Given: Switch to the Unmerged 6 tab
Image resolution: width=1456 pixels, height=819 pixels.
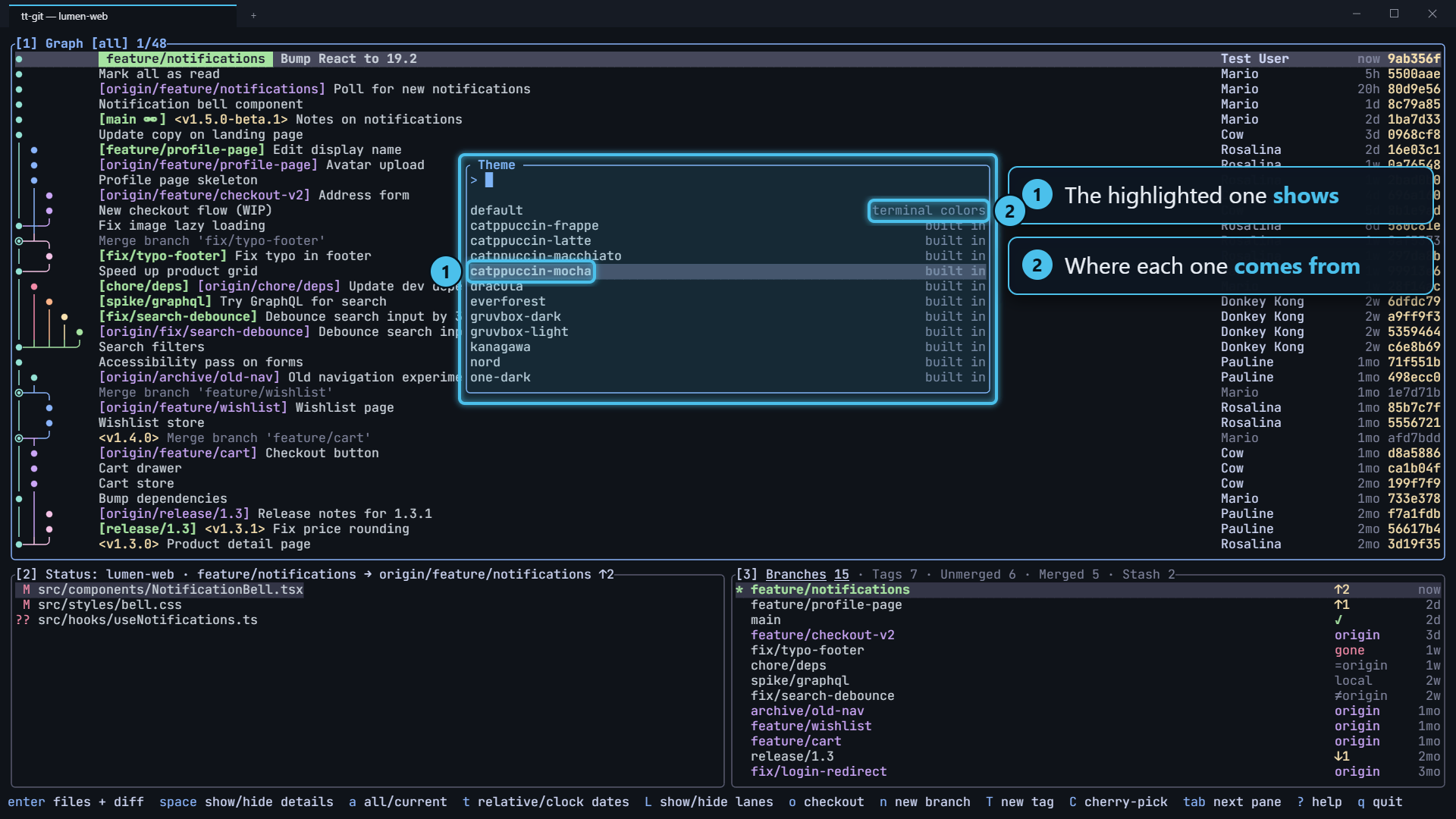Looking at the screenshot, I should point(977,574).
